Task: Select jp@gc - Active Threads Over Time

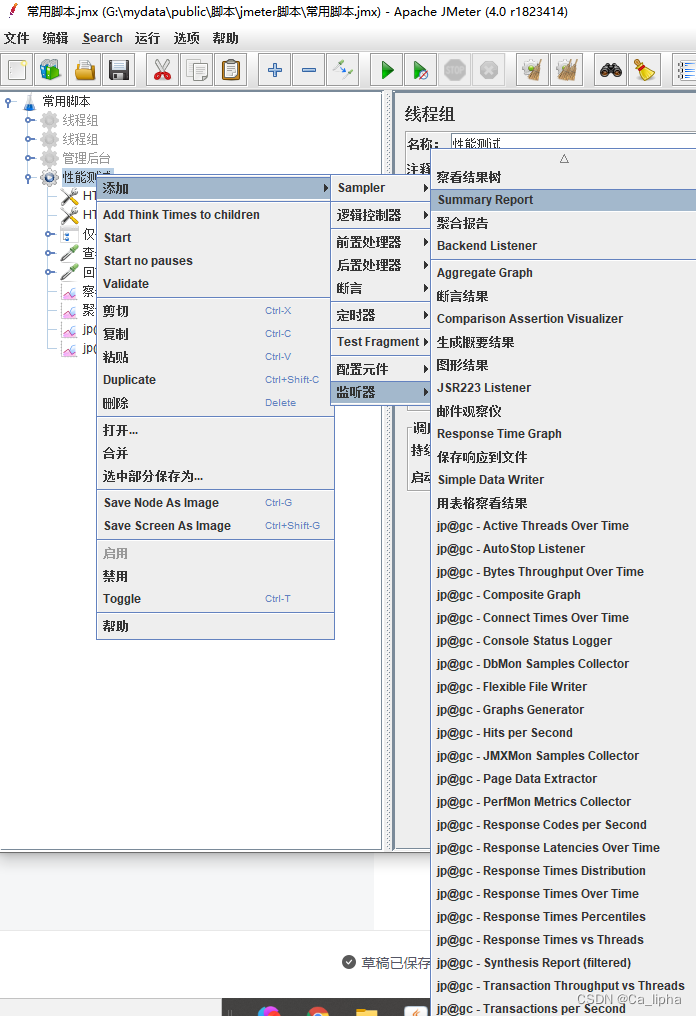Action: coord(563,526)
